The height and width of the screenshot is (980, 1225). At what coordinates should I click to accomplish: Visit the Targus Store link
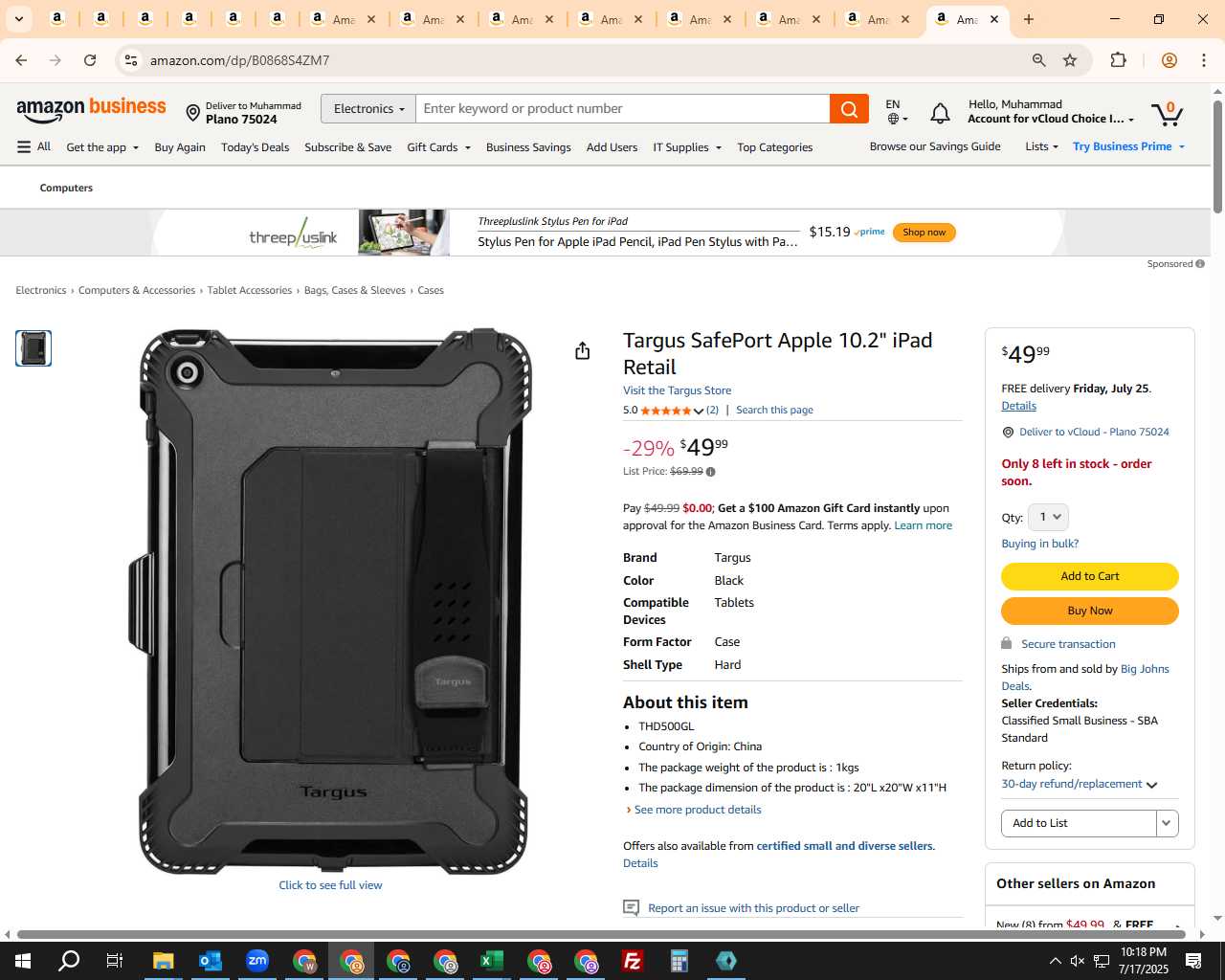click(x=677, y=390)
